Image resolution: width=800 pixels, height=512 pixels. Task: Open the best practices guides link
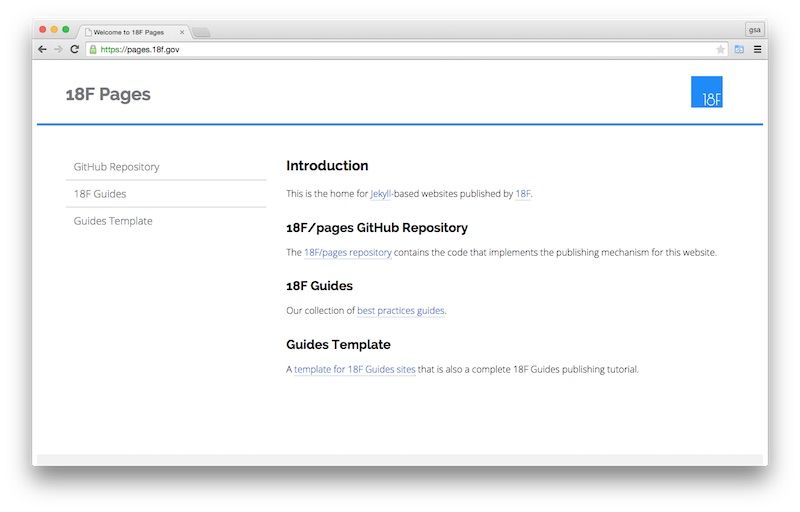[x=401, y=311]
